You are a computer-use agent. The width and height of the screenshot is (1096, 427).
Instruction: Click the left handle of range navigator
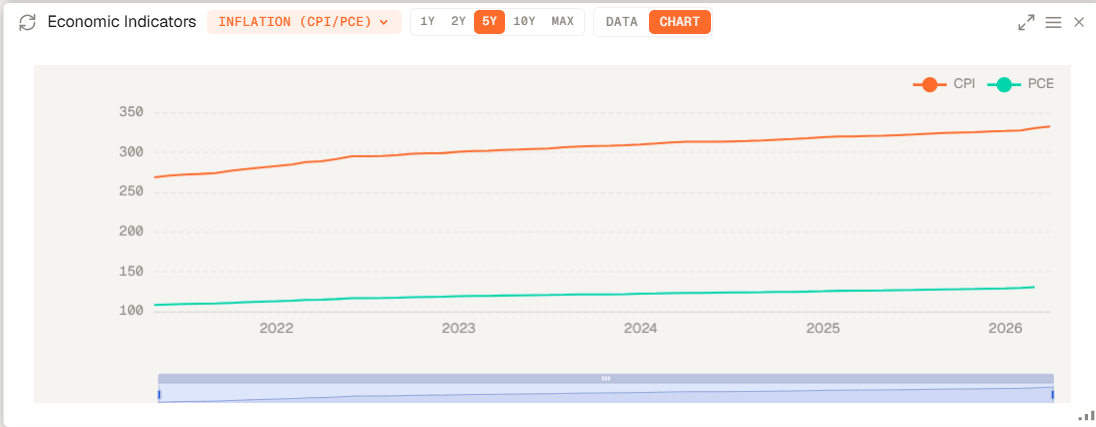159,395
